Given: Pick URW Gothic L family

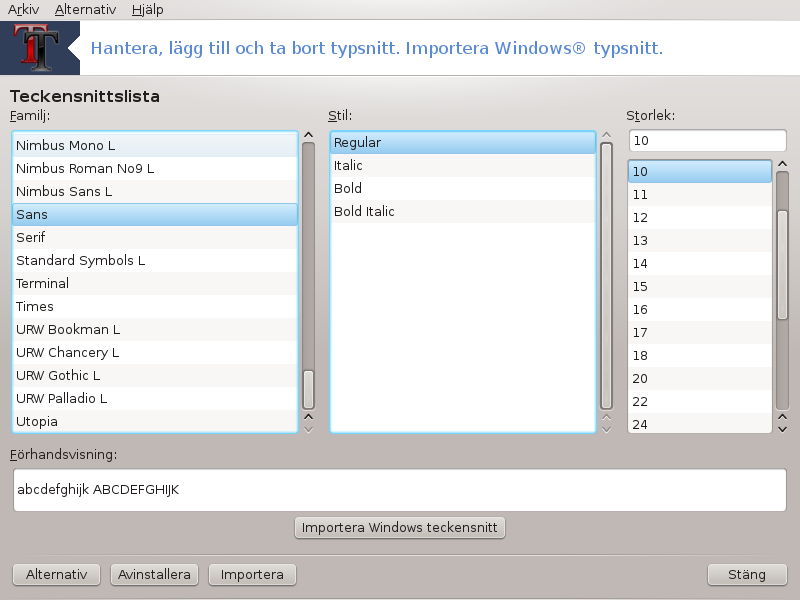Looking at the screenshot, I should click(x=155, y=376).
